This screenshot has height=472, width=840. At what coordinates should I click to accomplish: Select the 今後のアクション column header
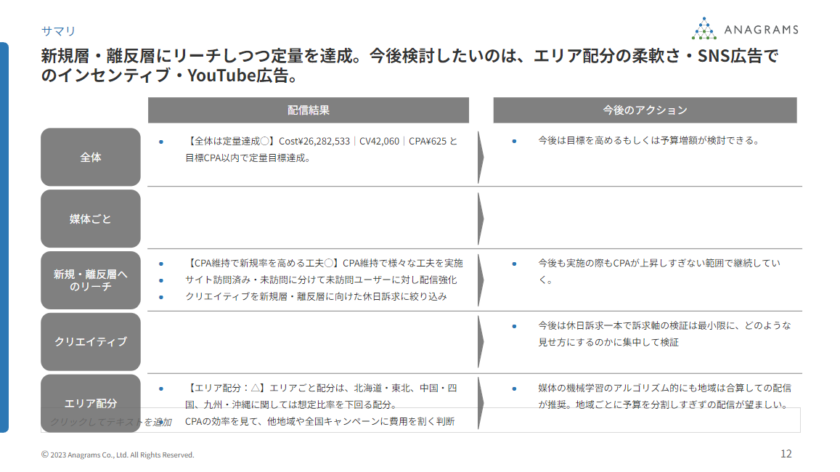[x=644, y=110]
